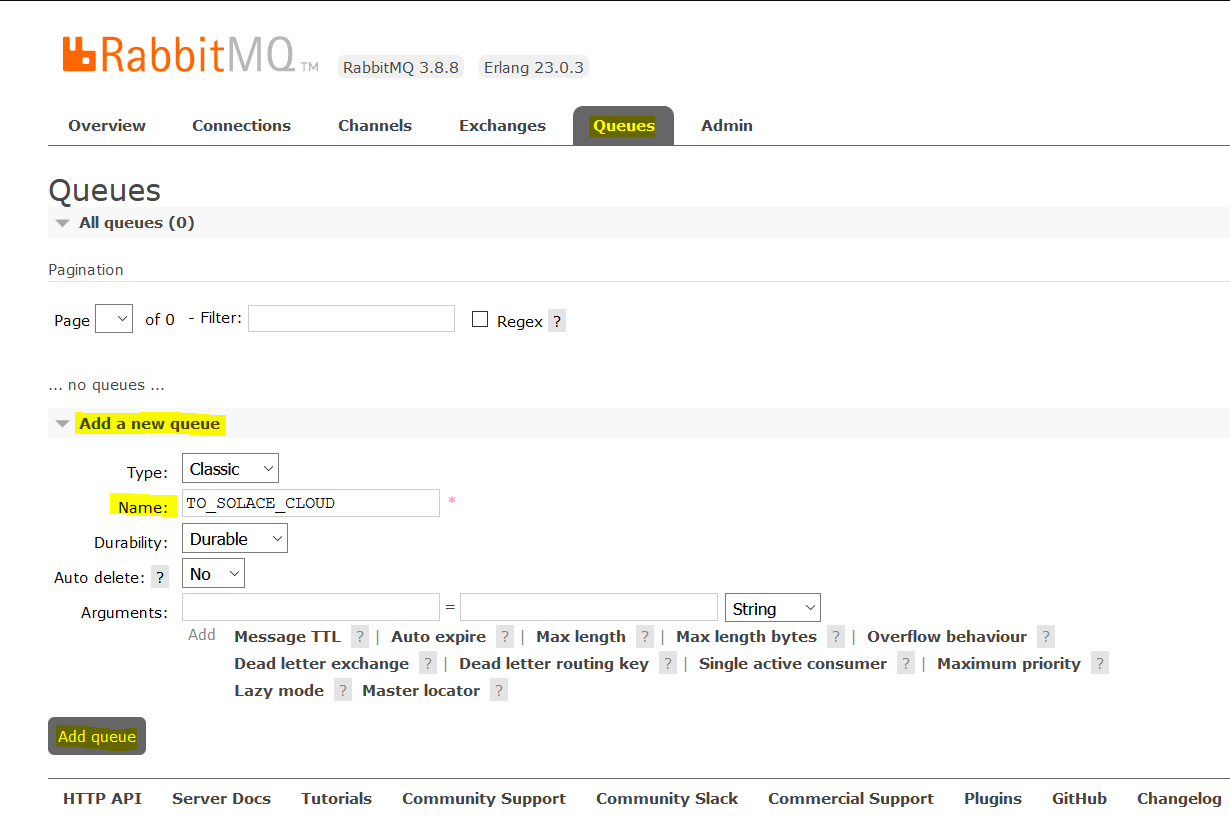Change Durability using the Durable dropdown
Screen dimensions: 1230x825
click(234, 538)
